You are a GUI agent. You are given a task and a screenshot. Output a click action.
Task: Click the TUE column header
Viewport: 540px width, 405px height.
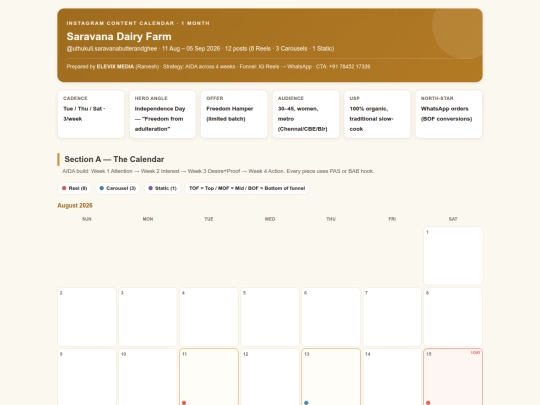pyautogui.click(x=209, y=219)
